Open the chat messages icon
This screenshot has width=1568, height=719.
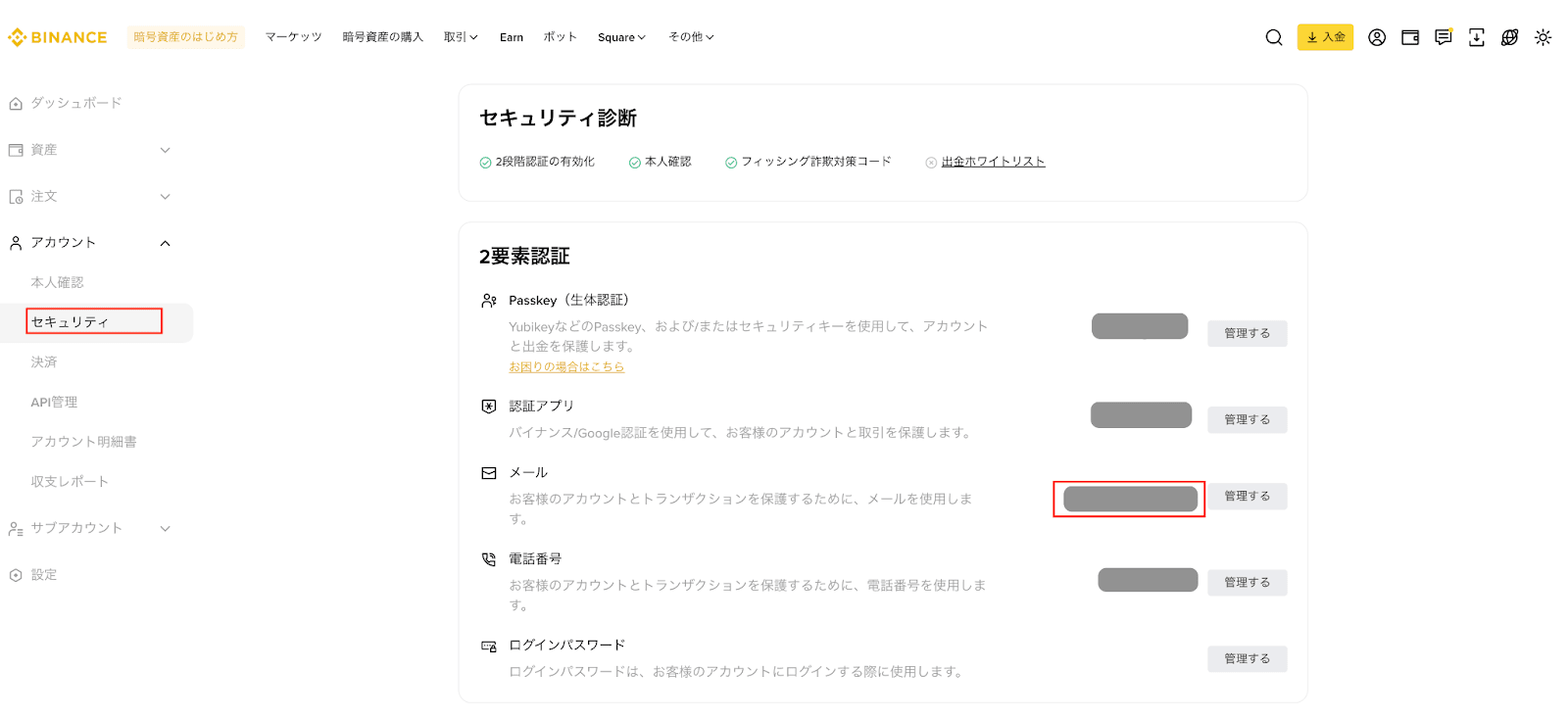[x=1444, y=37]
